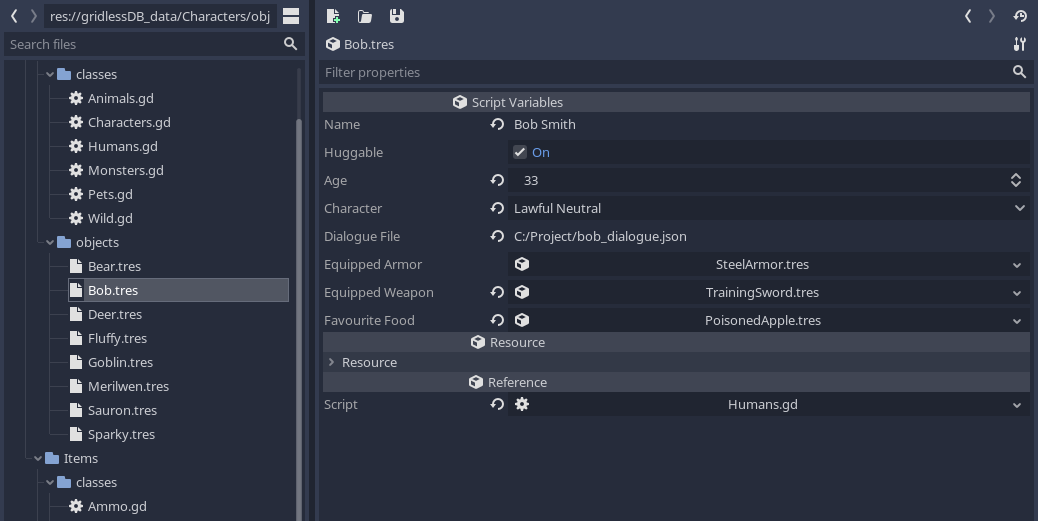Revert the Name property to default

click(497, 125)
